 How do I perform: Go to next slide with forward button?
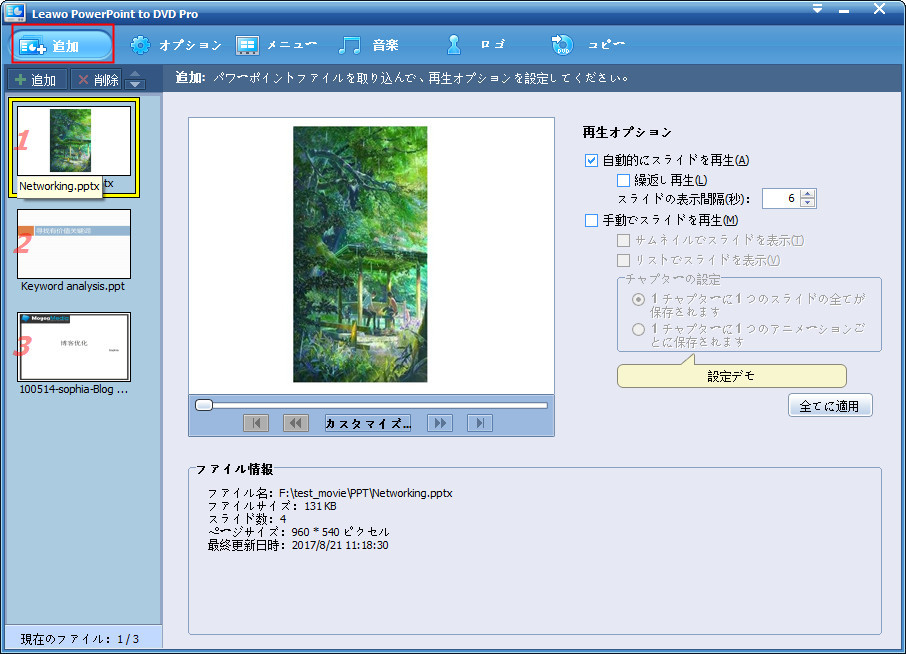(440, 423)
